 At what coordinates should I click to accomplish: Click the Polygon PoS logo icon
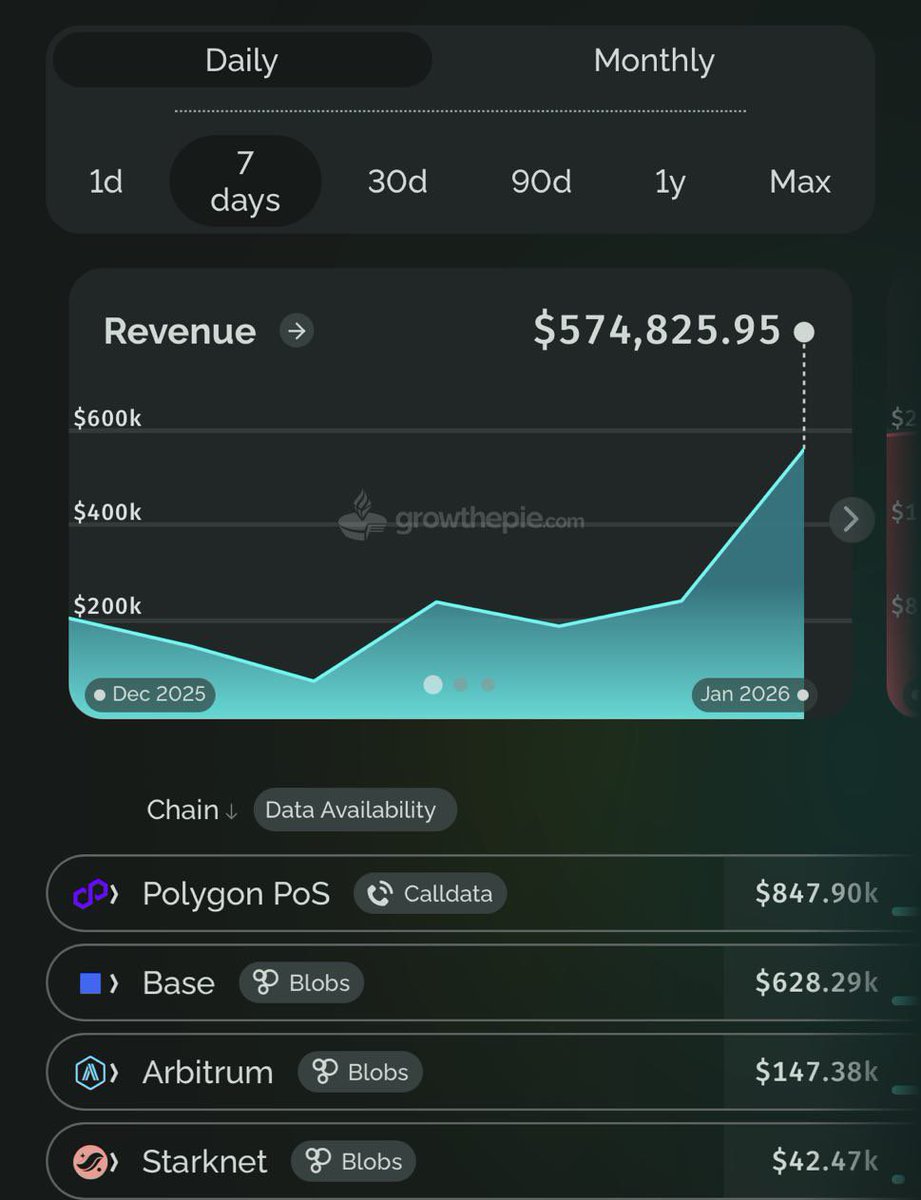89,894
